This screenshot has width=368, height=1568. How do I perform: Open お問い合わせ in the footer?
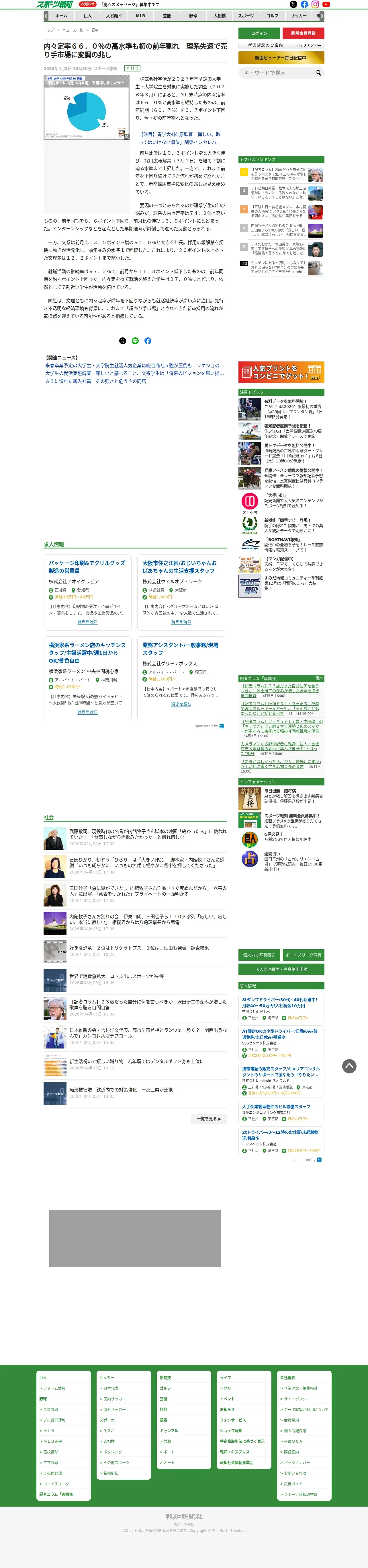pos(294,1473)
